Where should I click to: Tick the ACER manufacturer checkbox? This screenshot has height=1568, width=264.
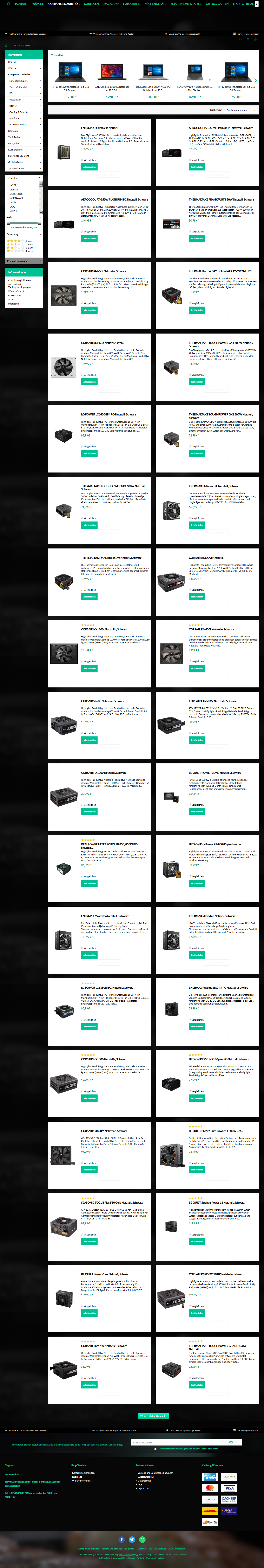[8, 185]
